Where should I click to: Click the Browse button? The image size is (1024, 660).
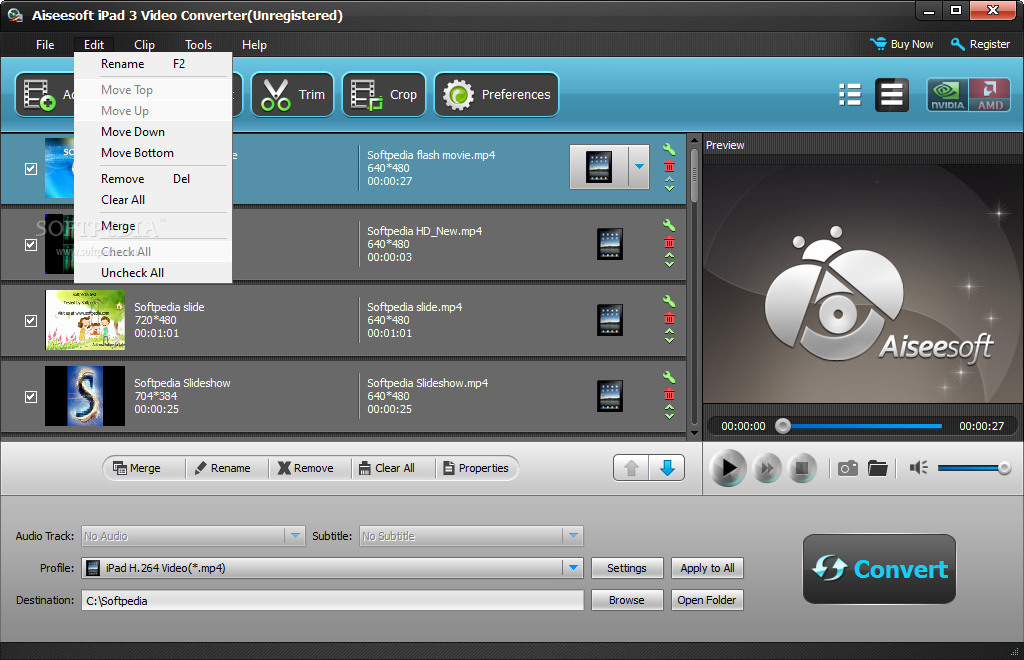(627, 600)
